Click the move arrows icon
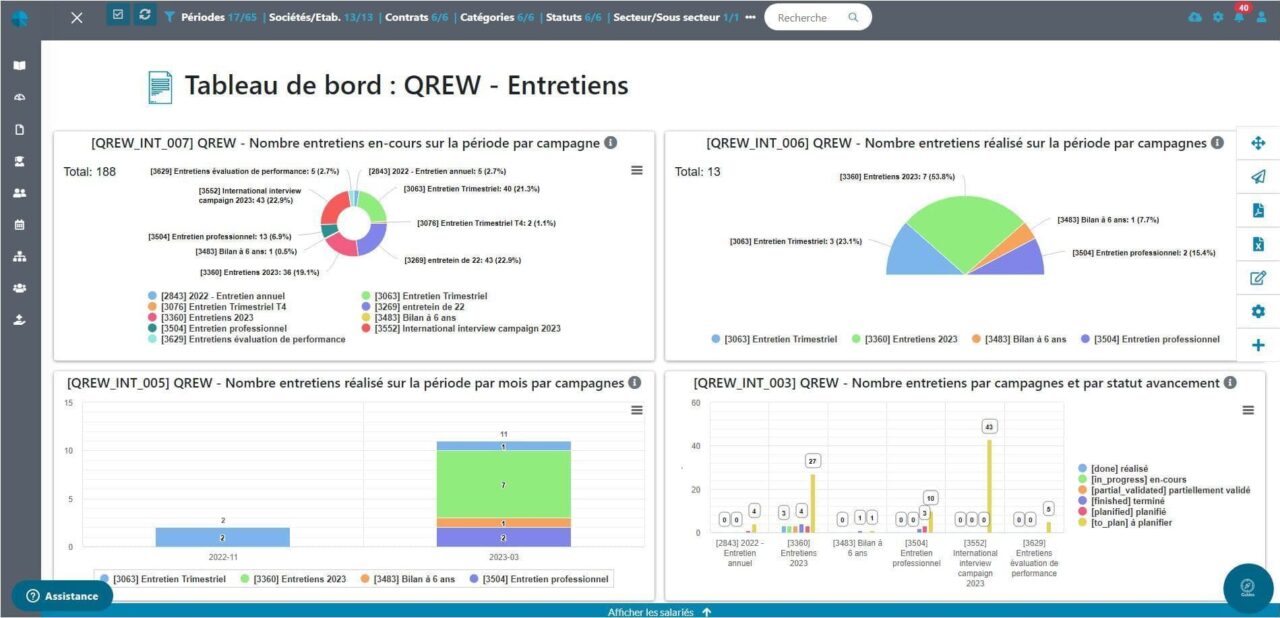 tap(1258, 143)
